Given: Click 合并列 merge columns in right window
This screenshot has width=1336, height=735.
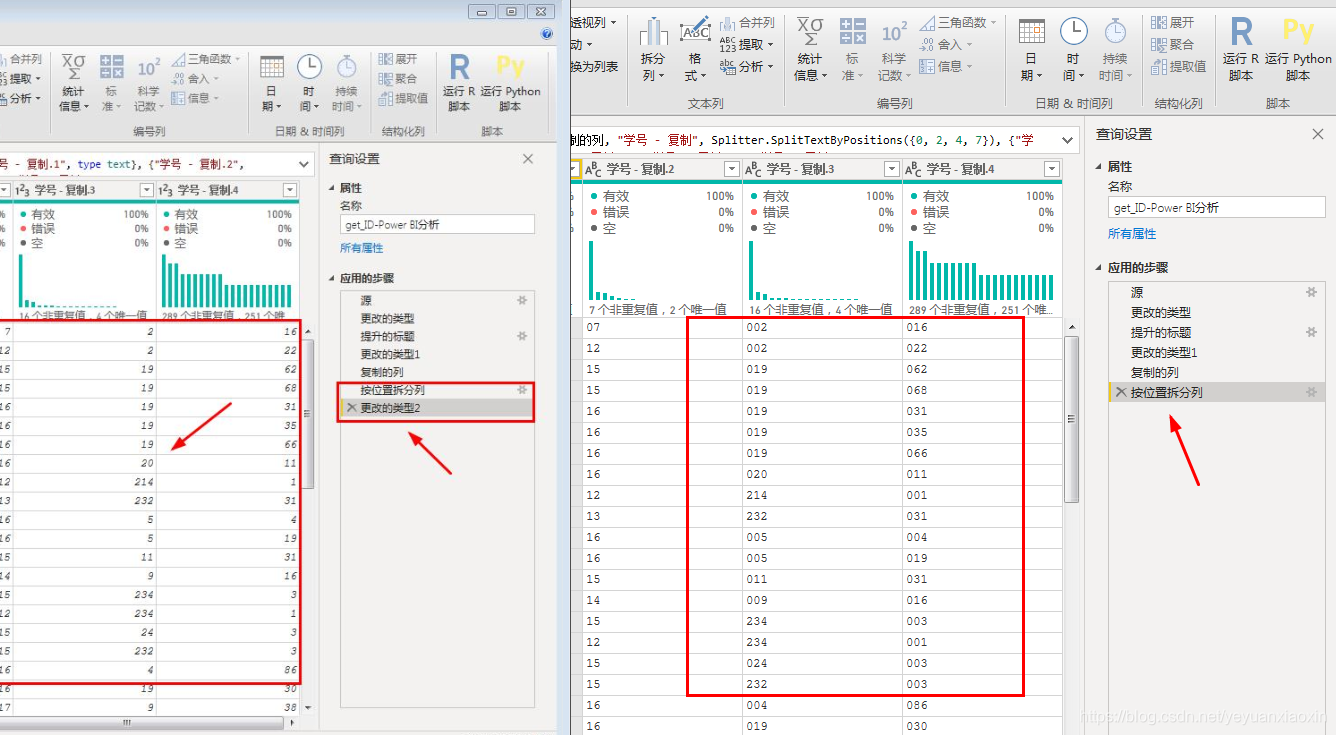Looking at the screenshot, I should click(747, 23).
